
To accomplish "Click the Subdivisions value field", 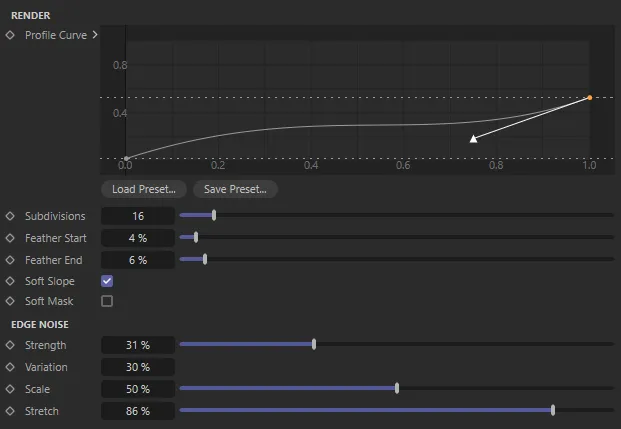I will click(137, 216).
